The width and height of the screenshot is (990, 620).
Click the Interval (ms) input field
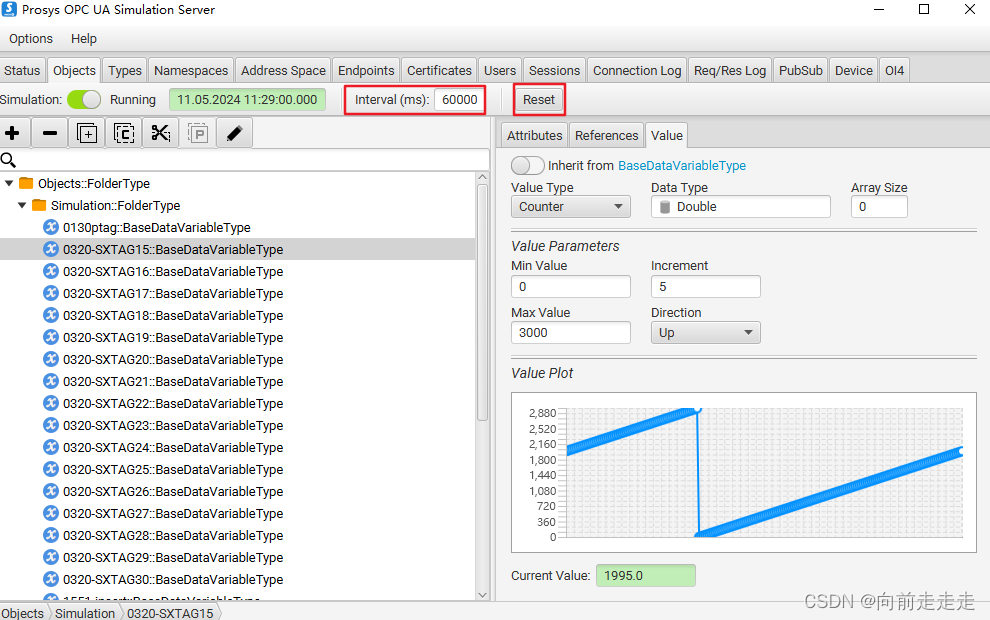coord(458,99)
